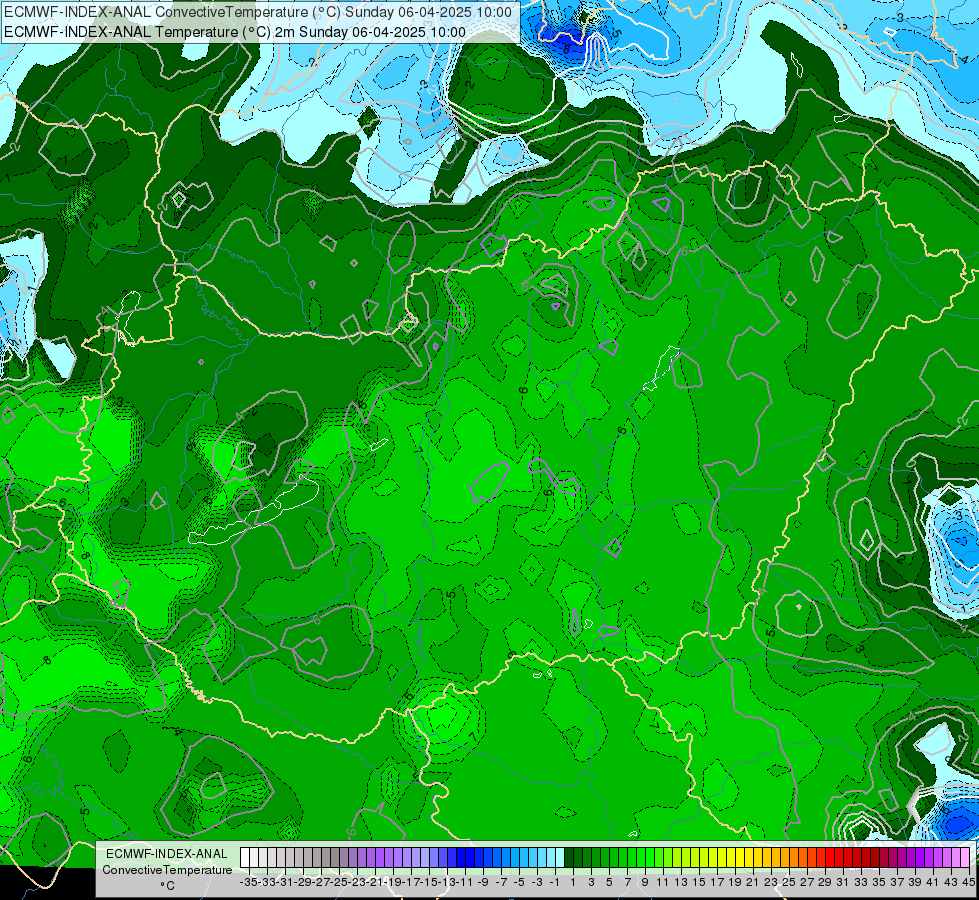Click the legend value 43

[x=950, y=882]
